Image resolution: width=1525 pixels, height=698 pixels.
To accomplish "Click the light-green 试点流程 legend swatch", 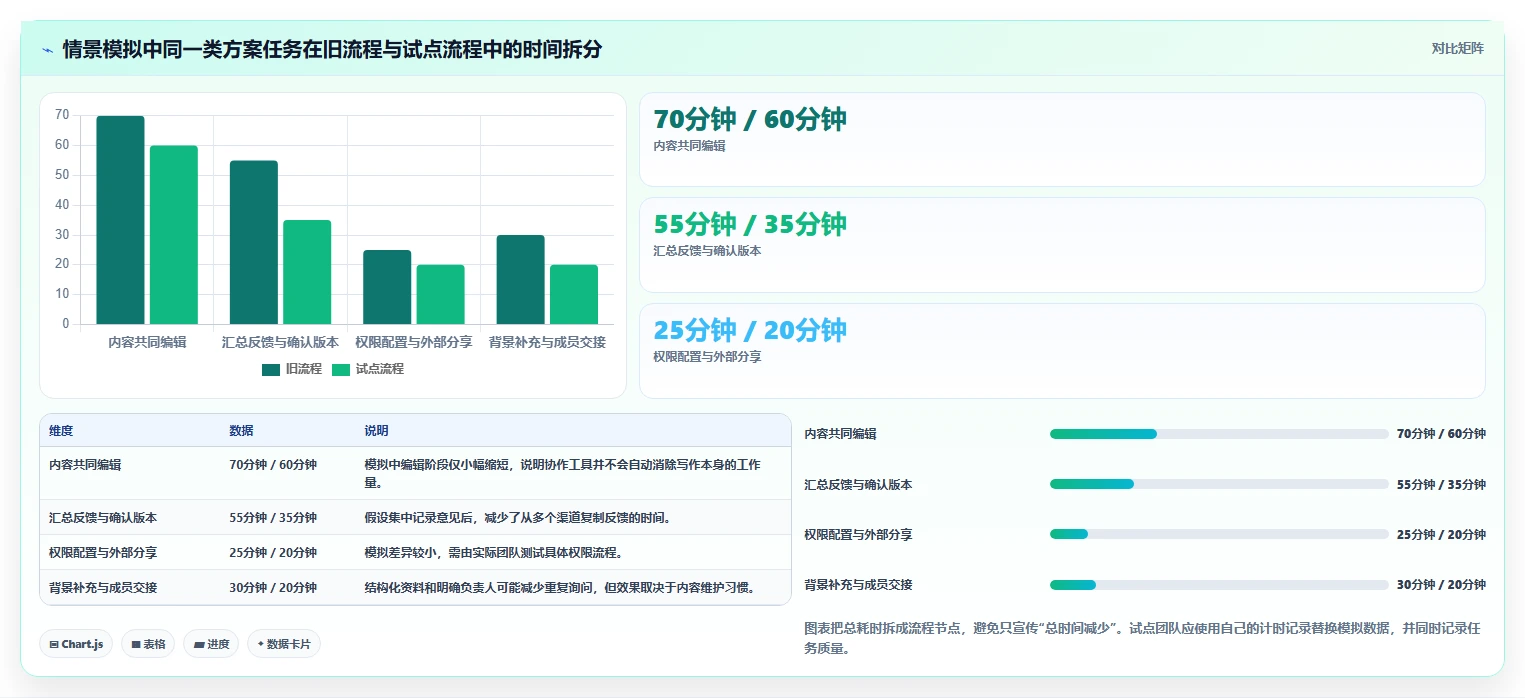I will (341, 369).
